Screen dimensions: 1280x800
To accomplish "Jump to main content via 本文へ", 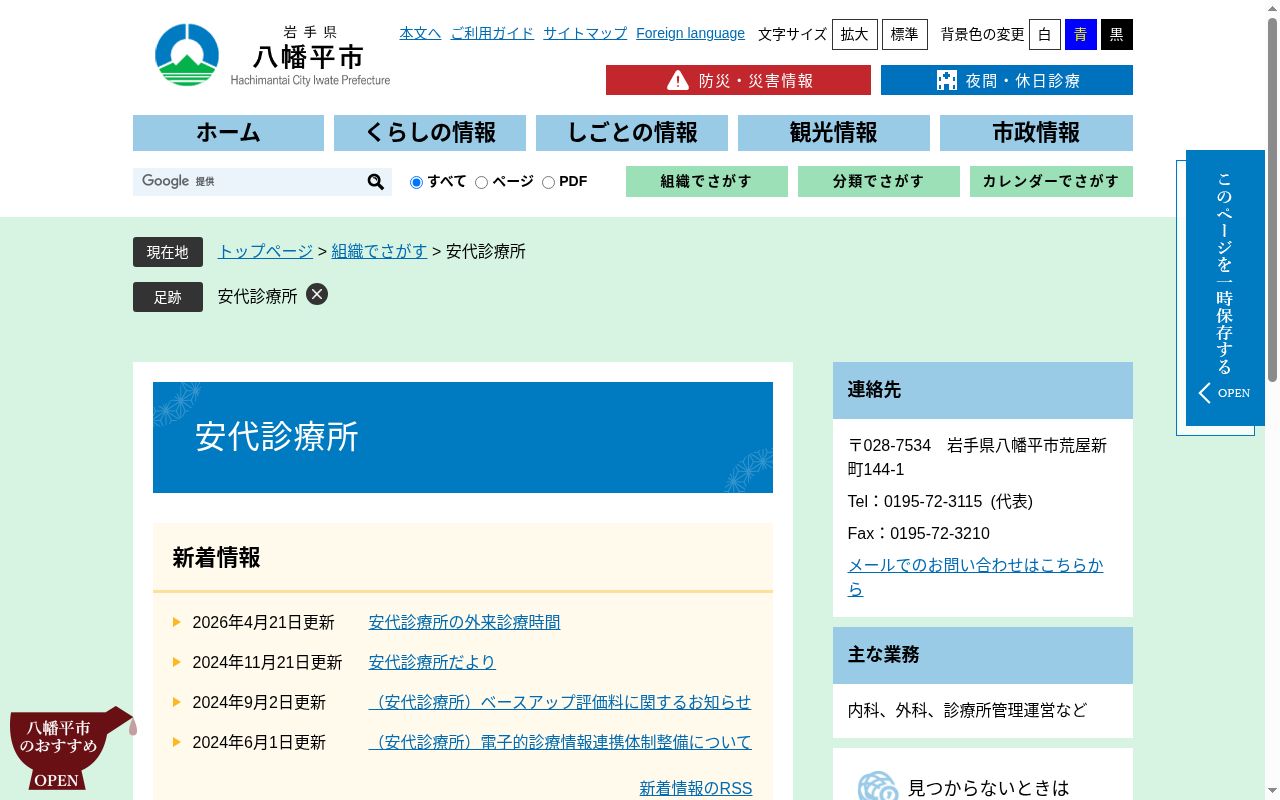I will click(x=420, y=33).
